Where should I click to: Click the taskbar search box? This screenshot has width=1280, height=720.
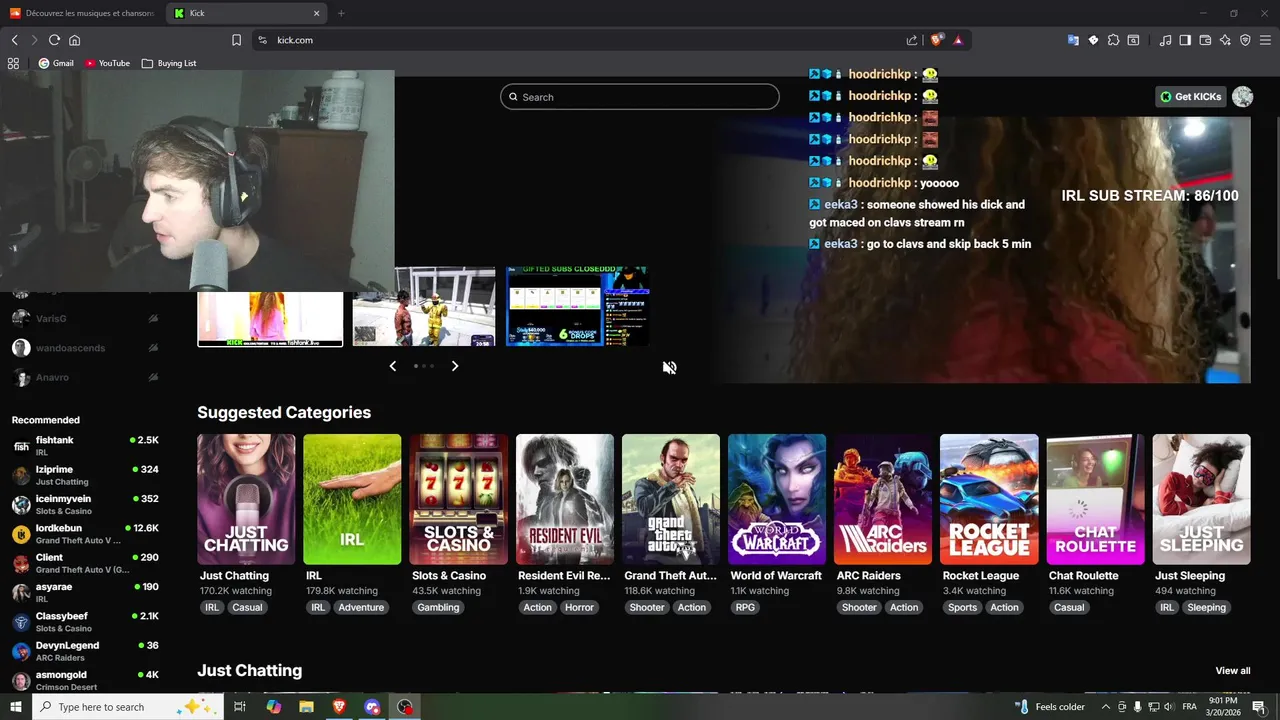click(128, 707)
